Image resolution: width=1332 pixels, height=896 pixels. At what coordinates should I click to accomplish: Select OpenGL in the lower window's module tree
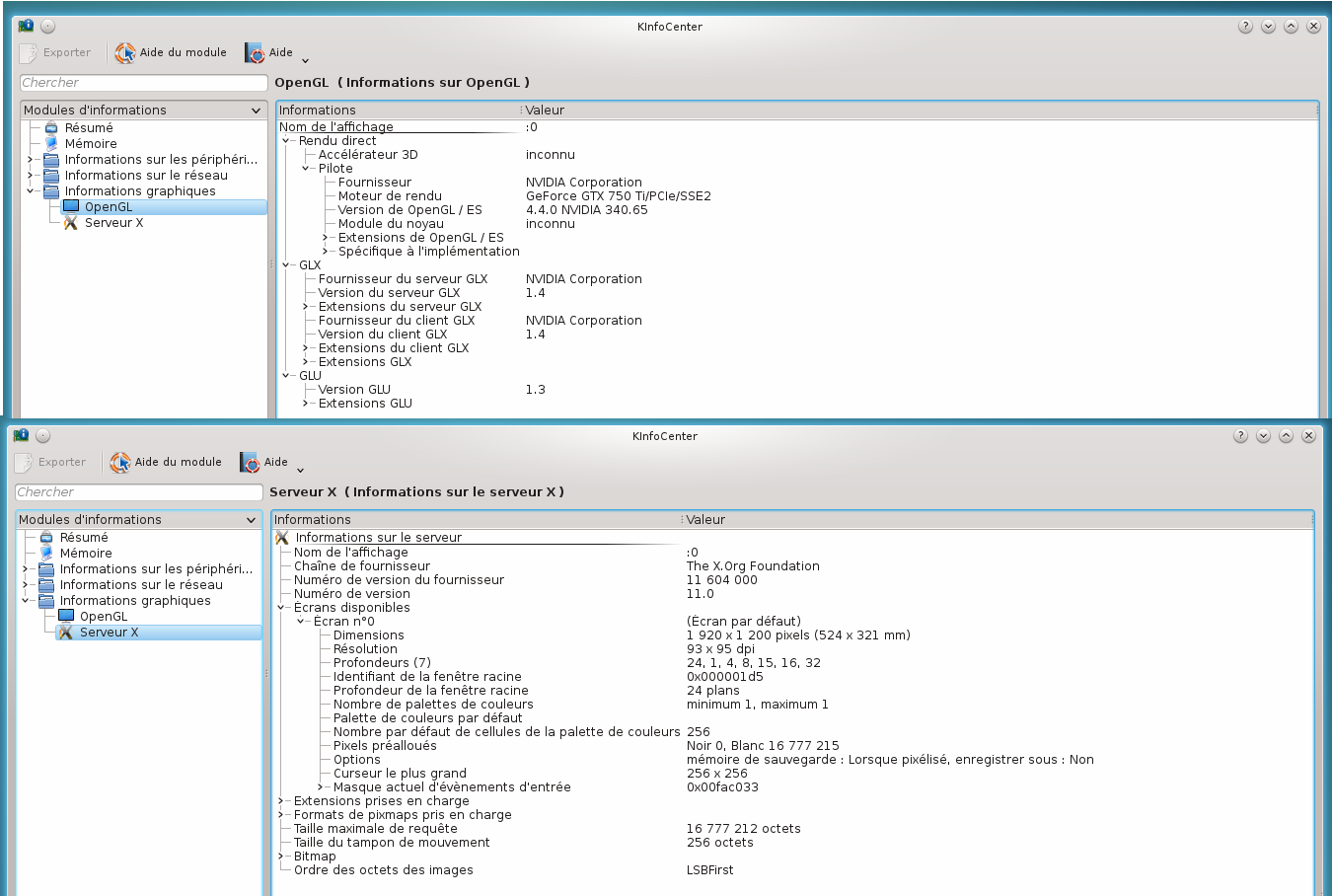(103, 617)
